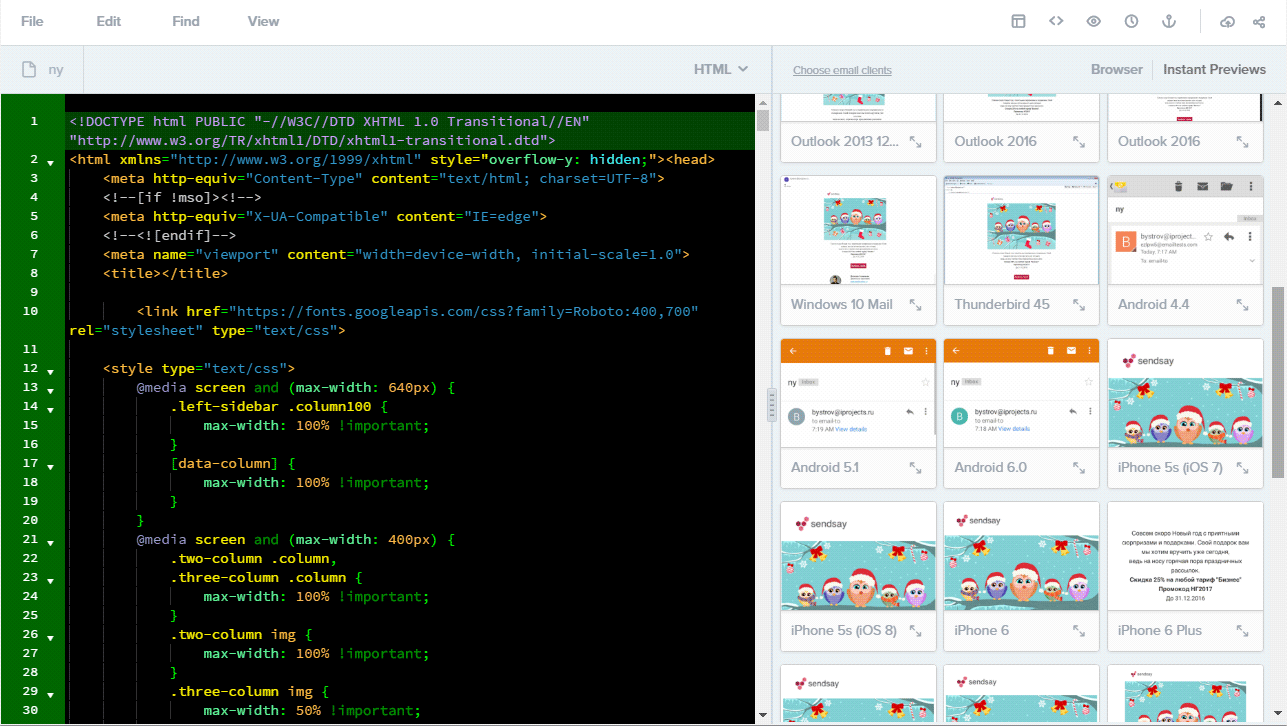Click the cloud upload icon
This screenshot has height=726, width=1287.
click(x=1228, y=21)
